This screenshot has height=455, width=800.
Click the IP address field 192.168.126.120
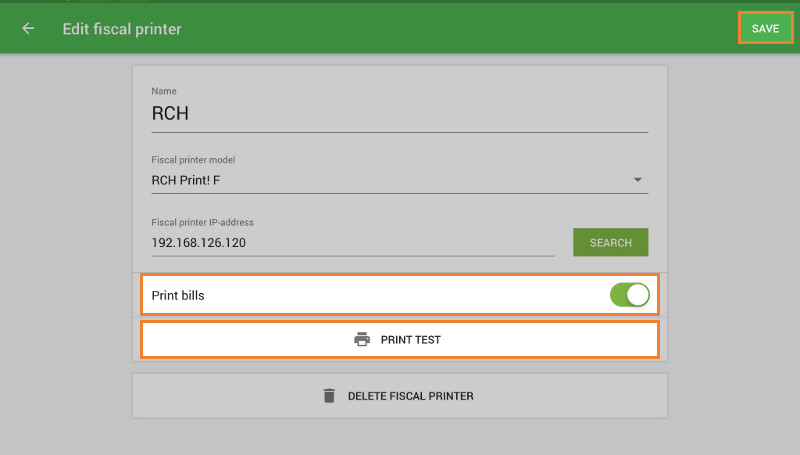tap(353, 243)
